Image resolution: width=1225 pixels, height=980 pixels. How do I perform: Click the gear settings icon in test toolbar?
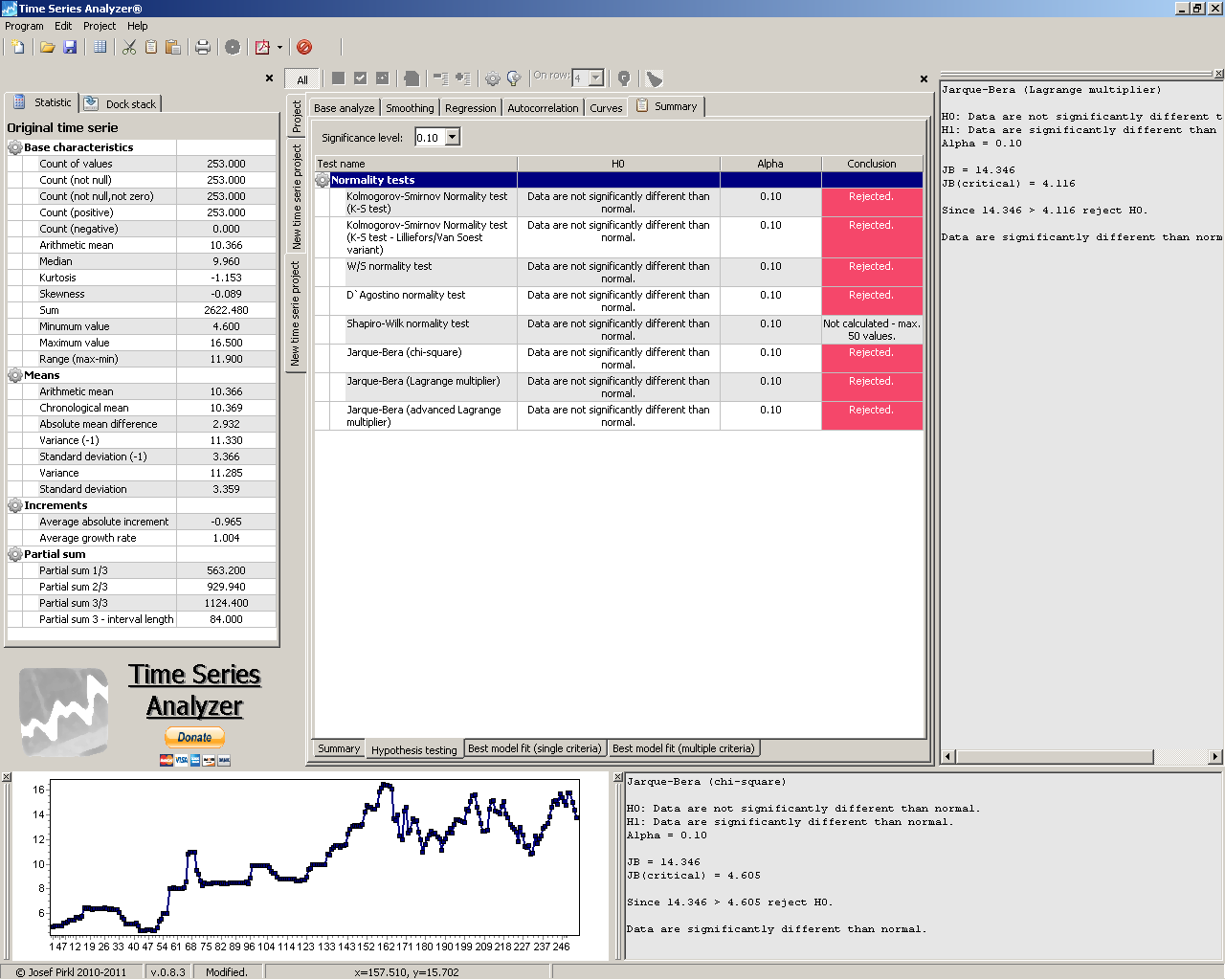click(492, 78)
